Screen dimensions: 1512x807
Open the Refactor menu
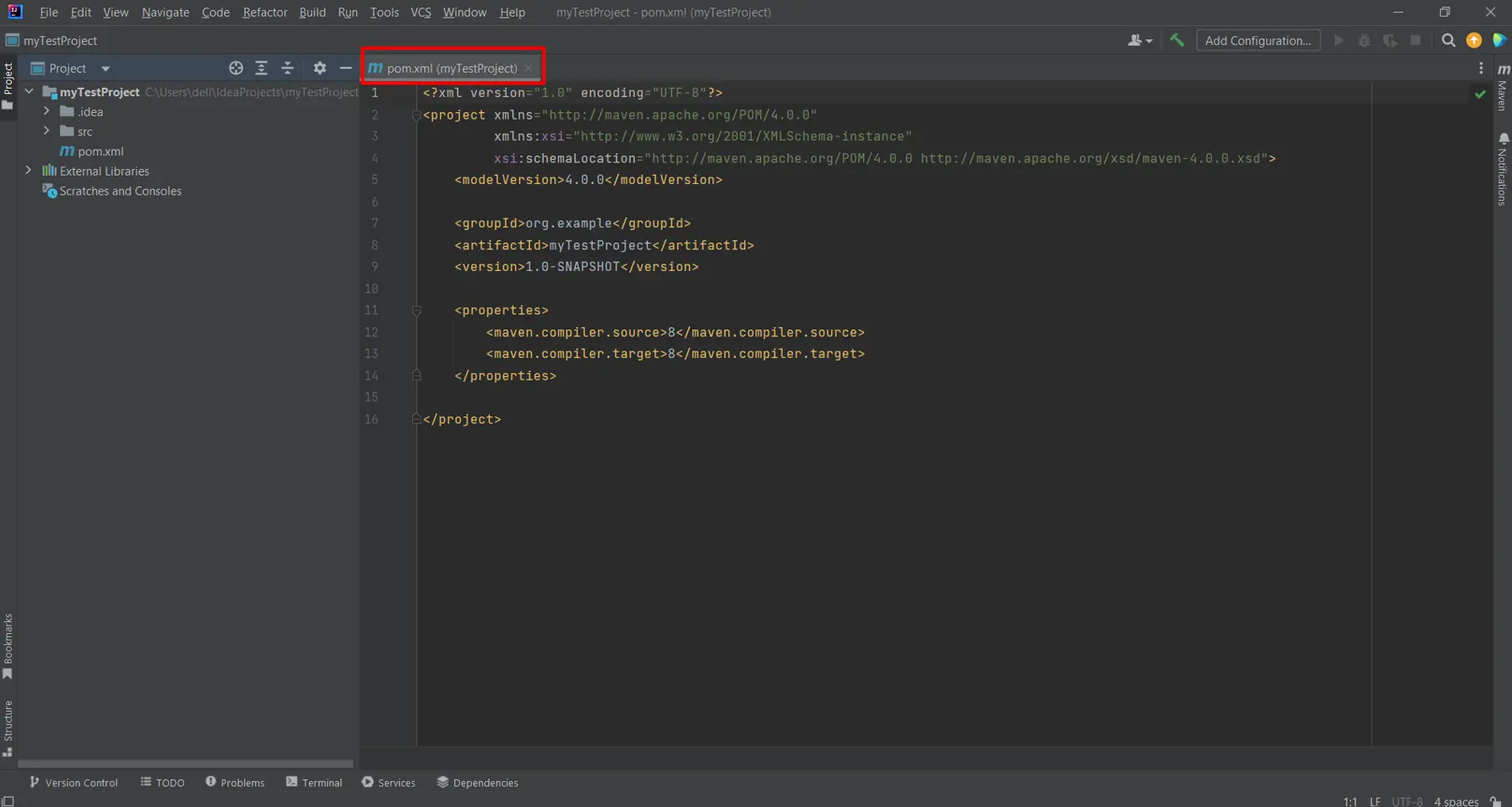click(x=264, y=13)
